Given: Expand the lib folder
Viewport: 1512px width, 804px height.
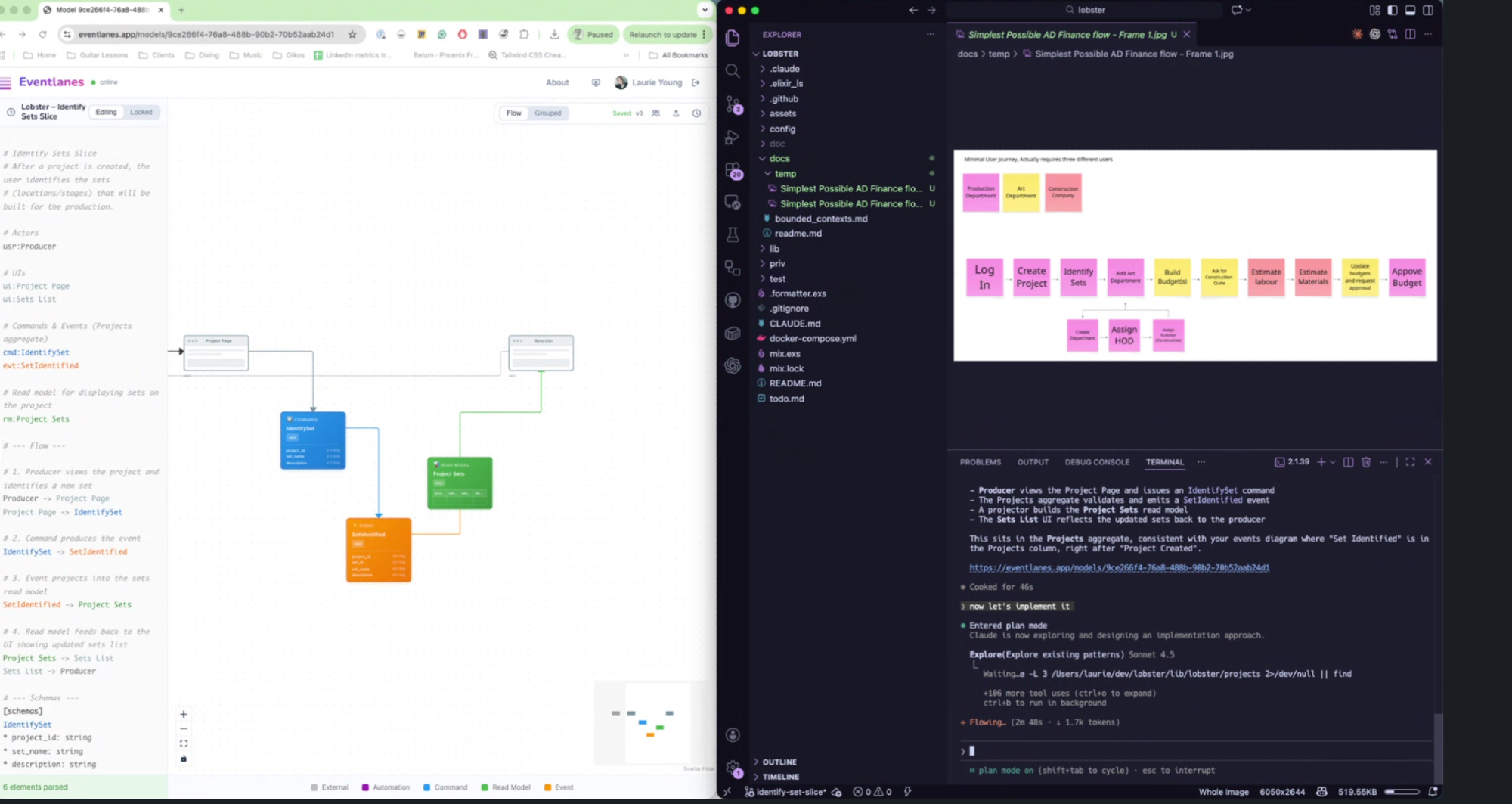Looking at the screenshot, I should pos(774,249).
